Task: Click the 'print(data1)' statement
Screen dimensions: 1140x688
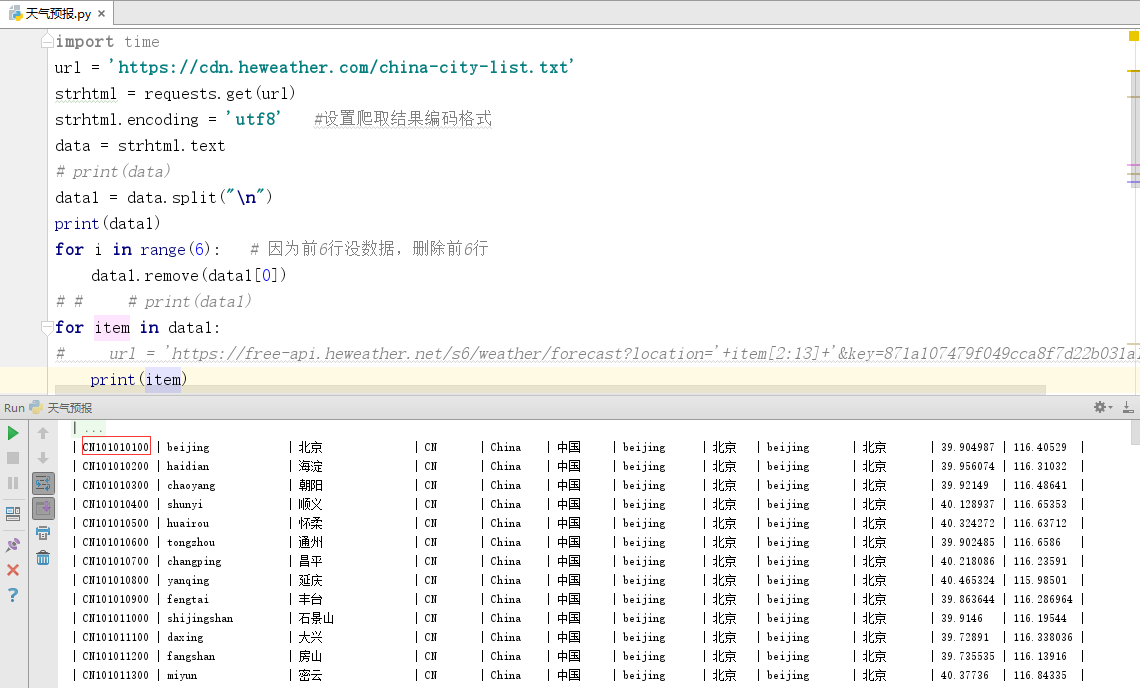Action: tap(108, 223)
